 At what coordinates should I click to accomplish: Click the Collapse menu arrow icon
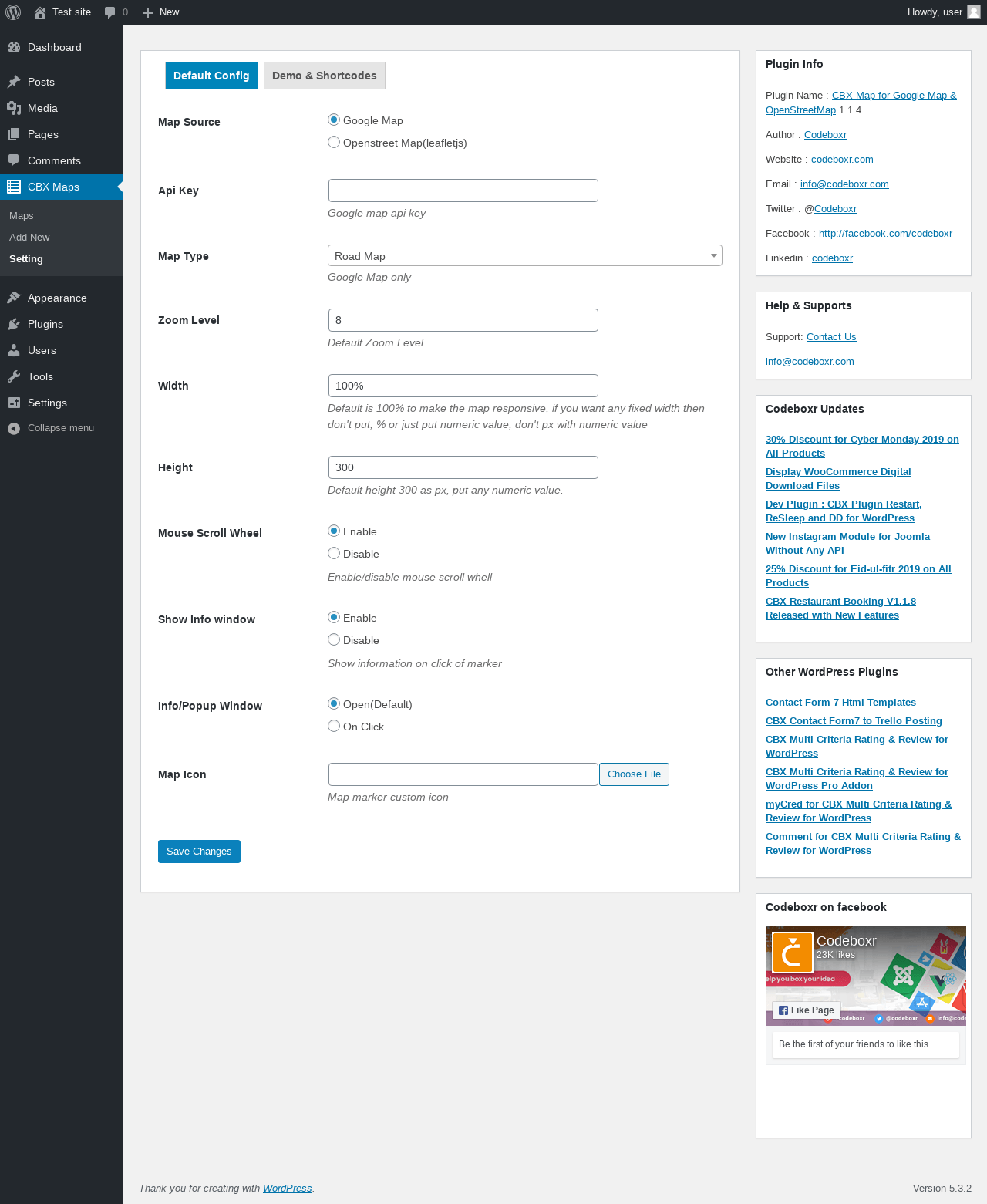coord(14,428)
